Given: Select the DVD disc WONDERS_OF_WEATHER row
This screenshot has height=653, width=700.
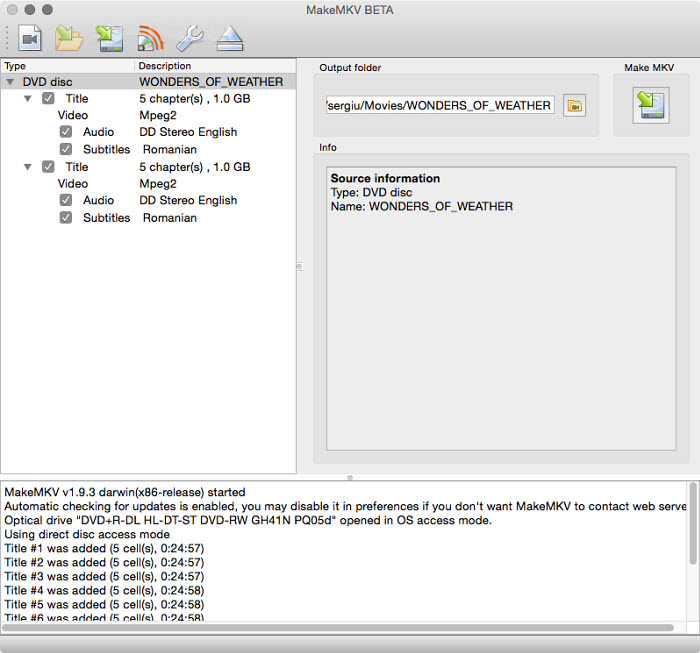Looking at the screenshot, I should tap(148, 82).
